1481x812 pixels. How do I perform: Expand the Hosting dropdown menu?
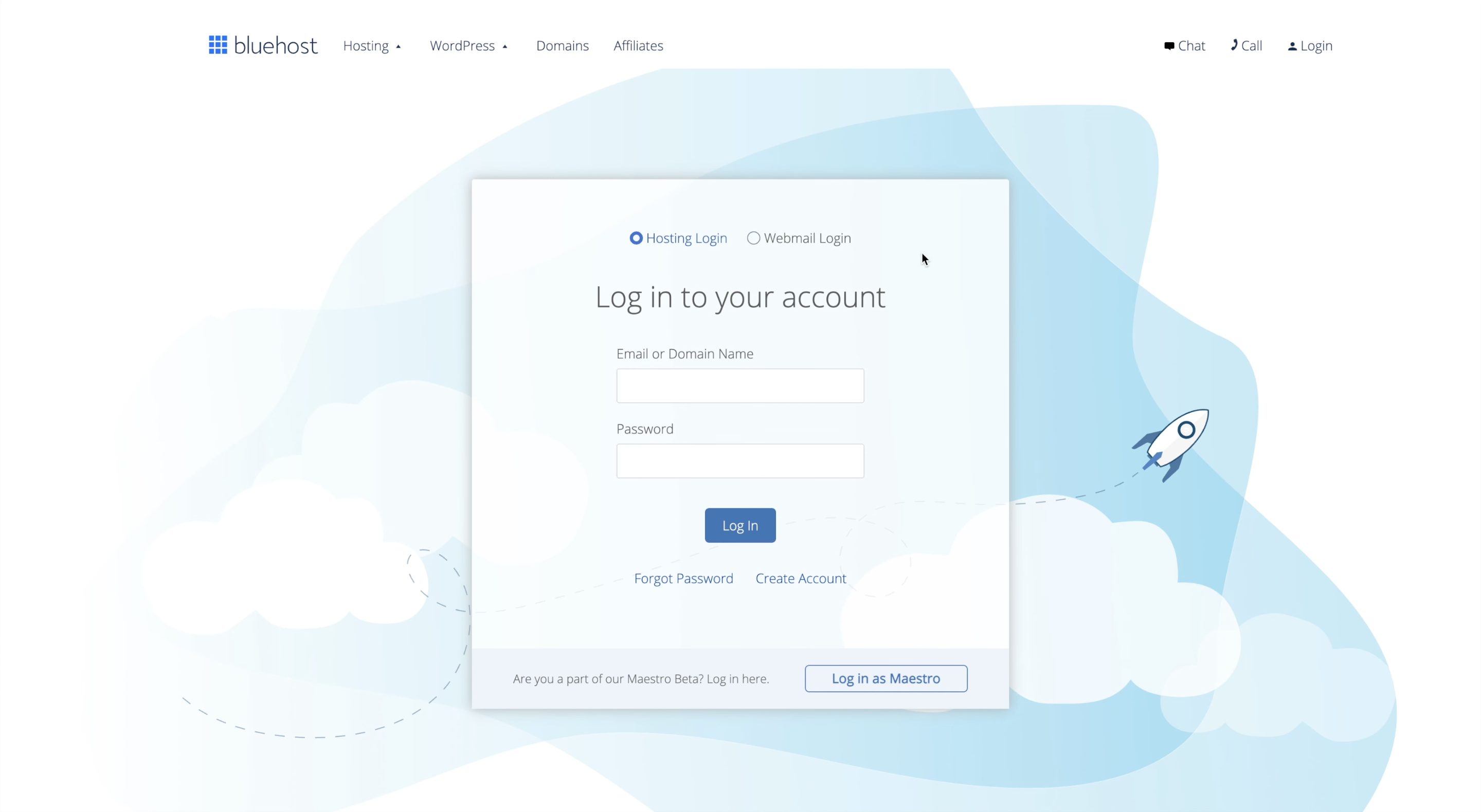pyautogui.click(x=372, y=45)
